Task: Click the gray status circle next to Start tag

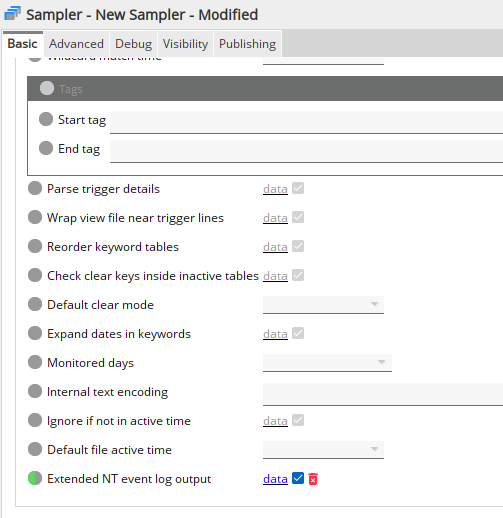Action: pyautogui.click(x=46, y=119)
